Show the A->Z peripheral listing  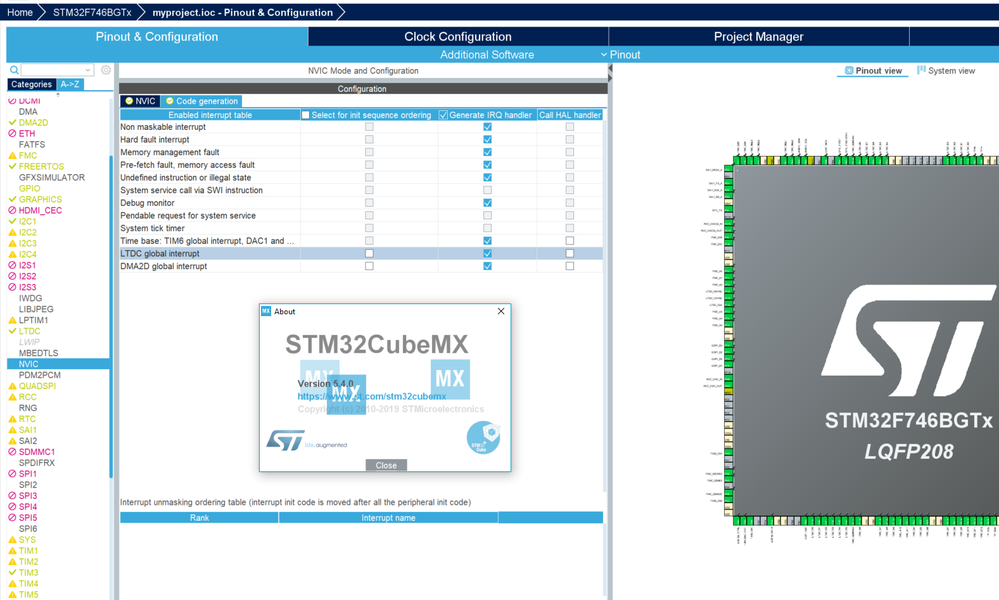point(70,84)
